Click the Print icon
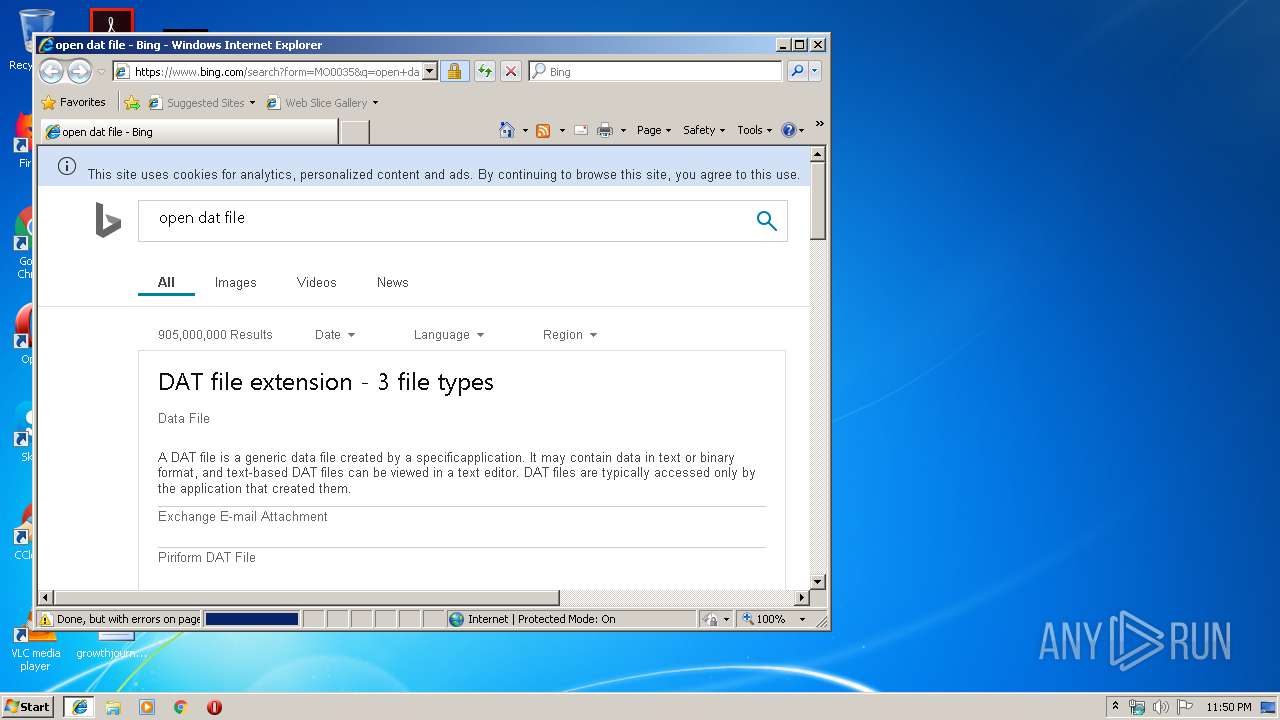This screenshot has height=720, width=1280. pyautogui.click(x=605, y=130)
